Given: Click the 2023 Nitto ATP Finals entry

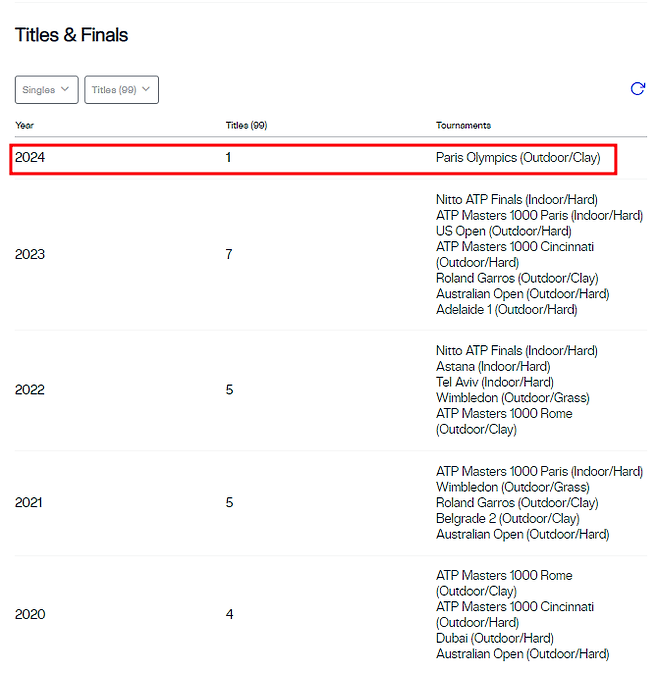Looking at the screenshot, I should [x=517, y=200].
